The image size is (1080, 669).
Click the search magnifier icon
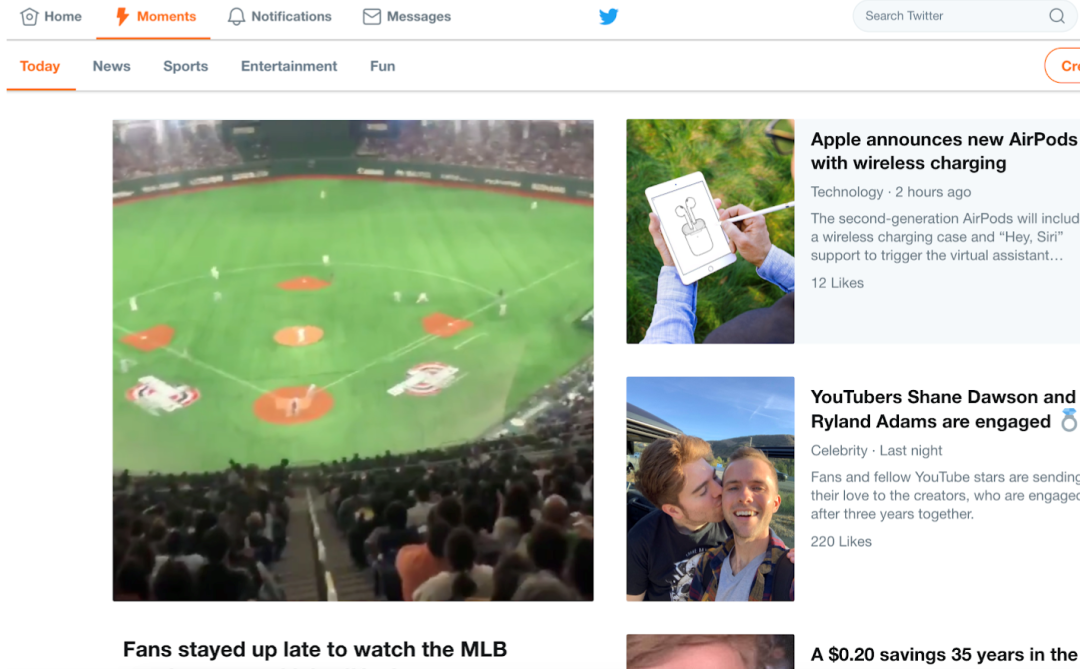[x=1057, y=16]
